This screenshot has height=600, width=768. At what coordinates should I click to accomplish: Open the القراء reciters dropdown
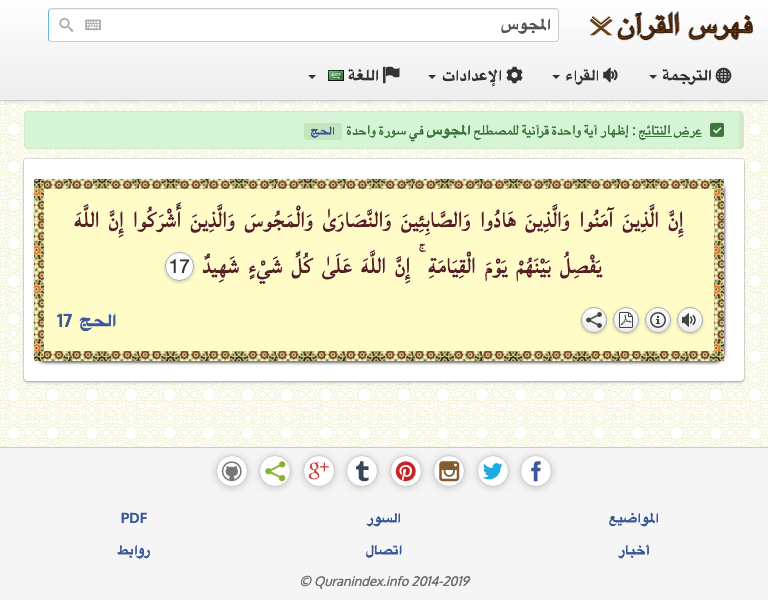pyautogui.click(x=585, y=75)
